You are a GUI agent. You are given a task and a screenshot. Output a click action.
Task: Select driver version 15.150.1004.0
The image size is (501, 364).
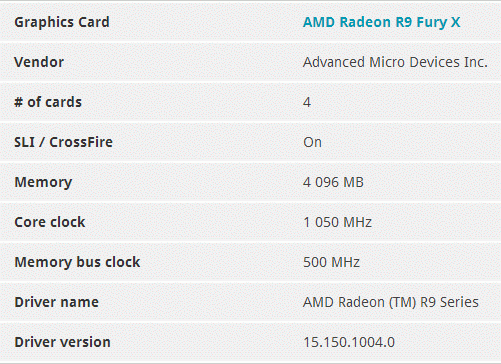coord(349,342)
